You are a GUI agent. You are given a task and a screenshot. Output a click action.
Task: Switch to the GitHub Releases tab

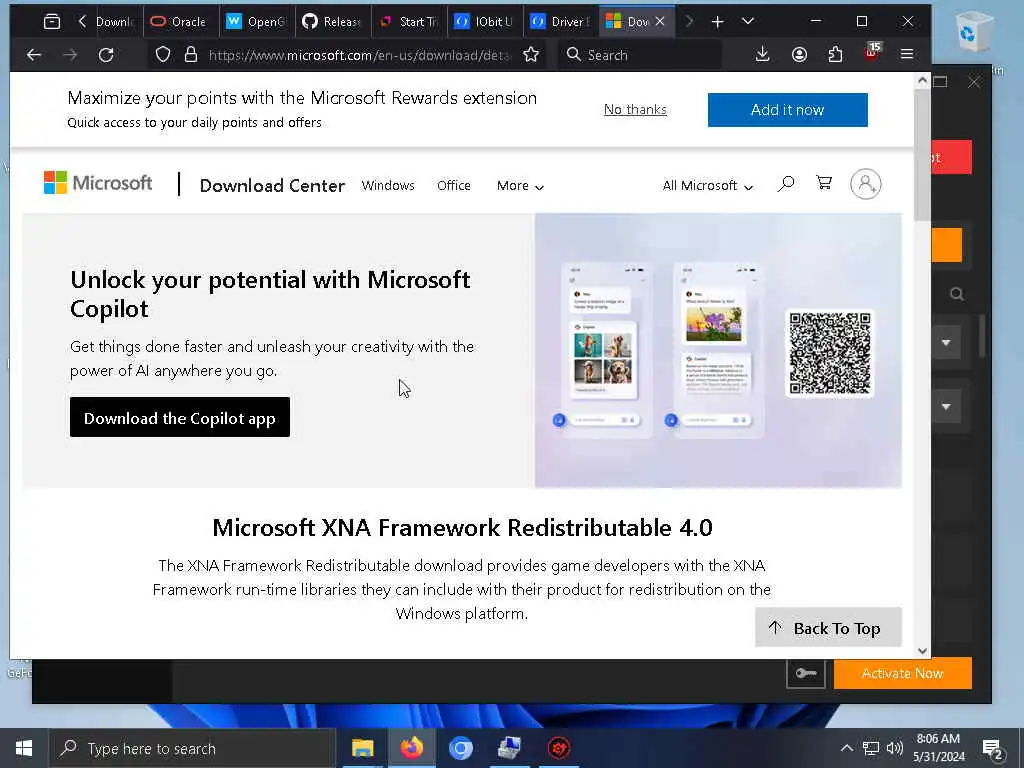332,22
